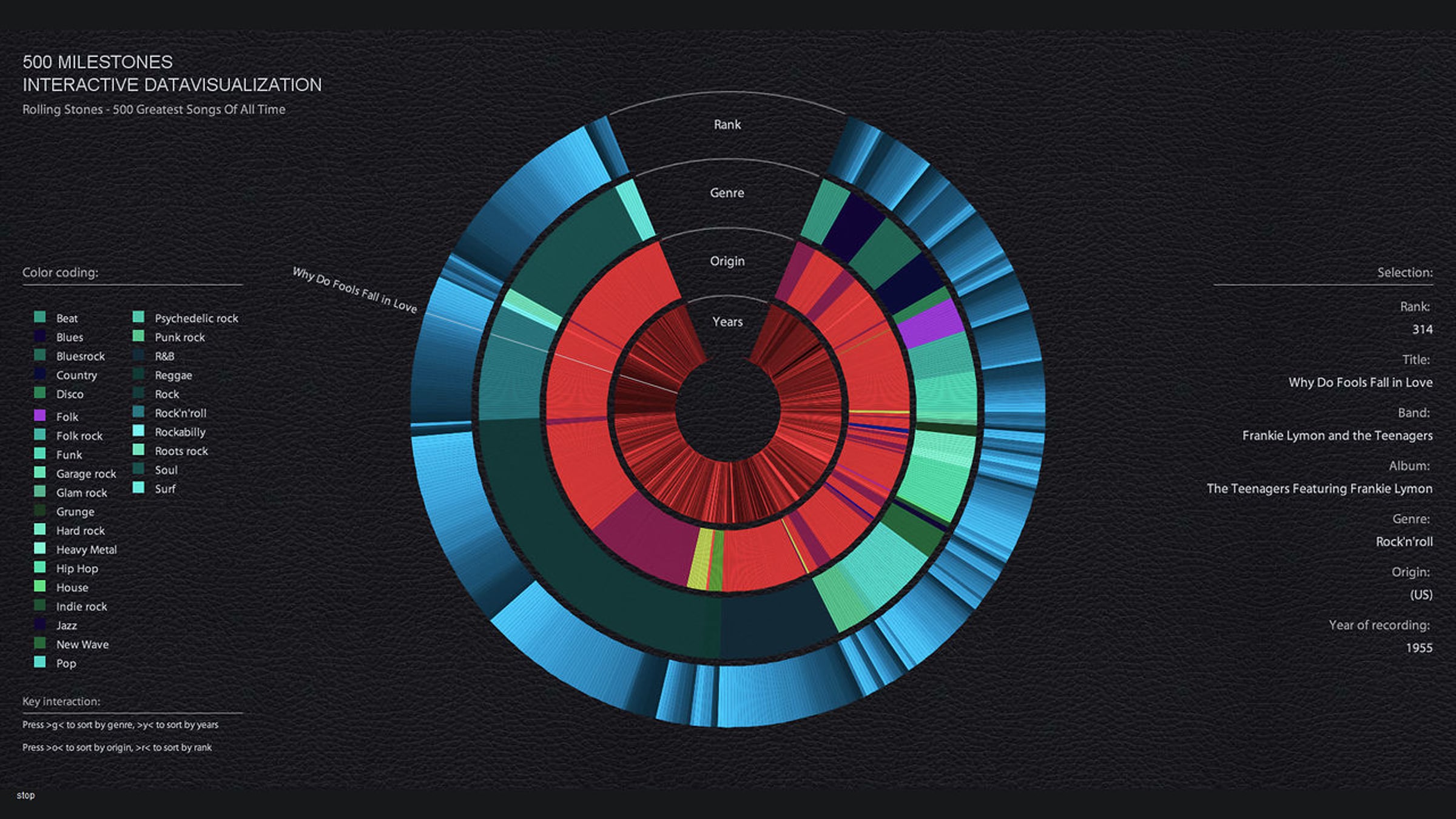Click the Genre ring label
Viewport: 1456px width, 819px height.
727,193
